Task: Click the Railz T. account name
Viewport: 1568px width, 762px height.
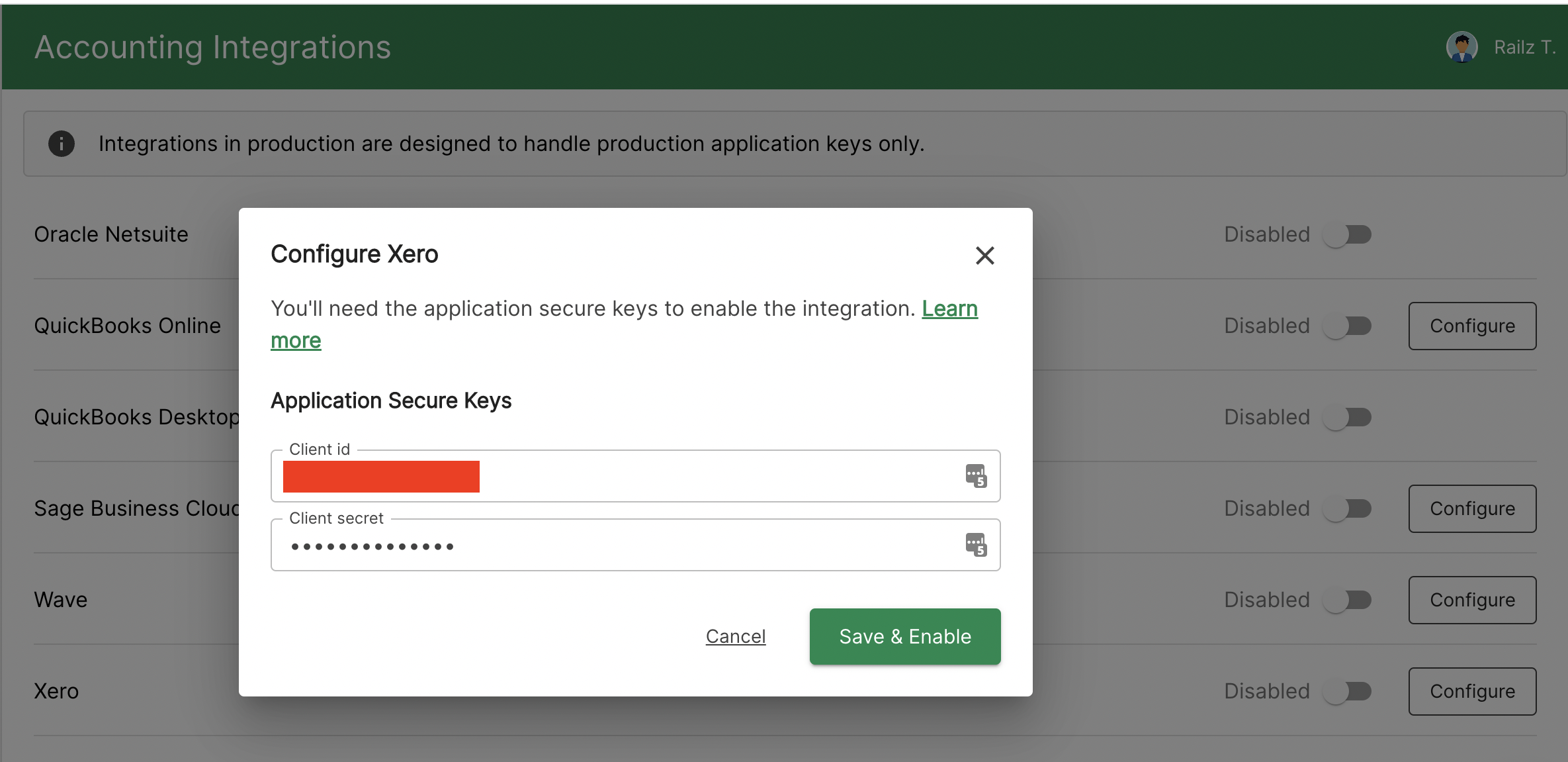Action: click(x=1524, y=48)
